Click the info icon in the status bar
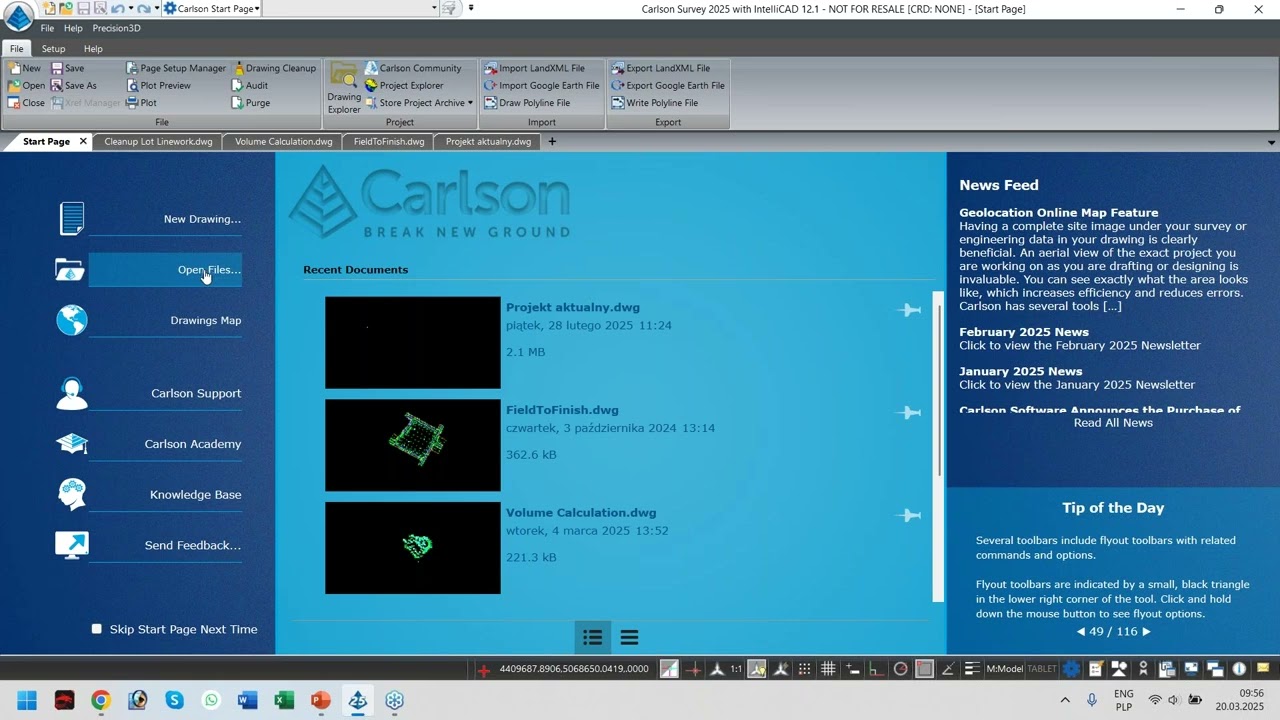 click(x=1239, y=669)
